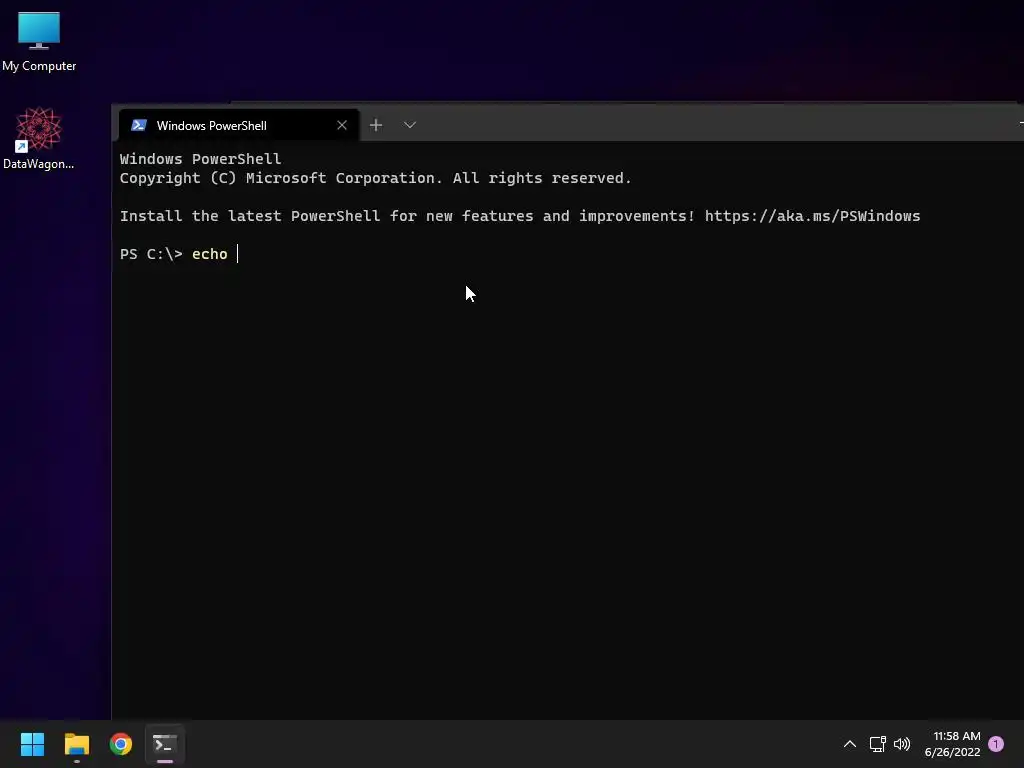Click the PowerShell icon on the tab
Screen dimensions: 1024x768
pyautogui.click(x=138, y=125)
